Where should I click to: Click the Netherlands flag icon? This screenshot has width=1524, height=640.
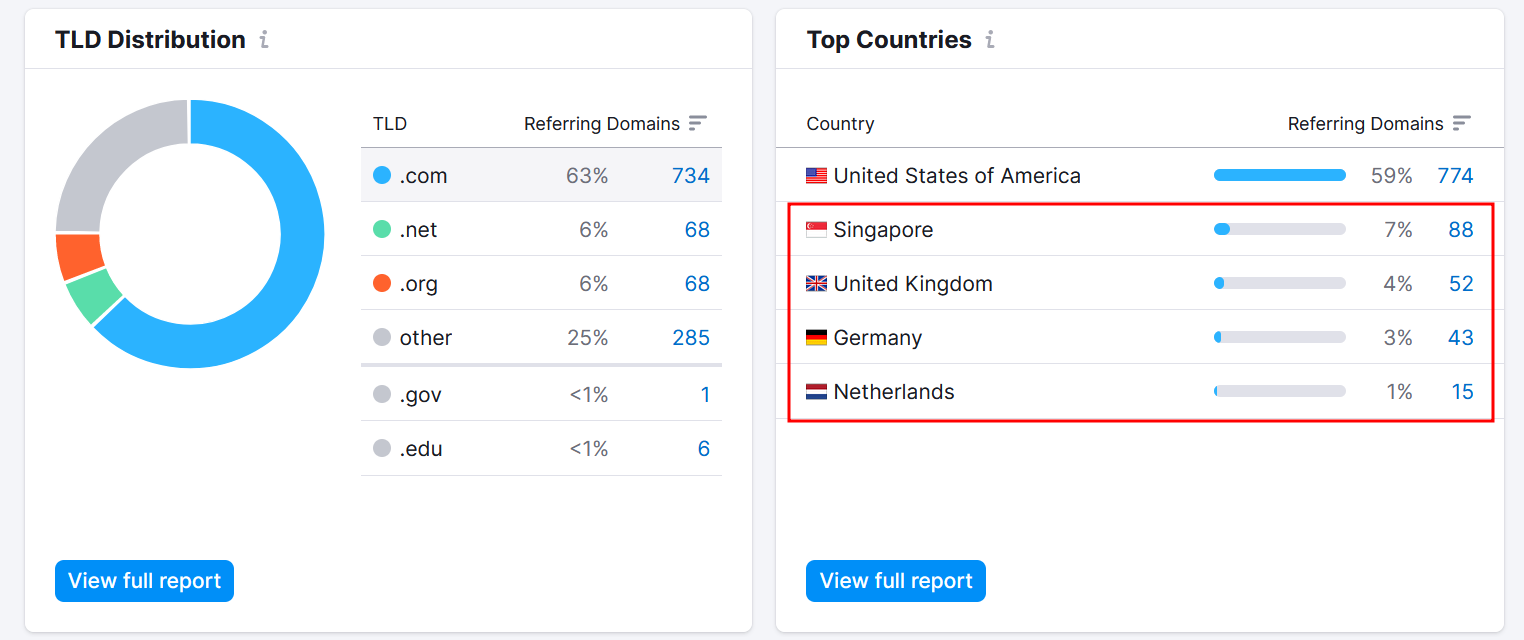[x=816, y=392]
